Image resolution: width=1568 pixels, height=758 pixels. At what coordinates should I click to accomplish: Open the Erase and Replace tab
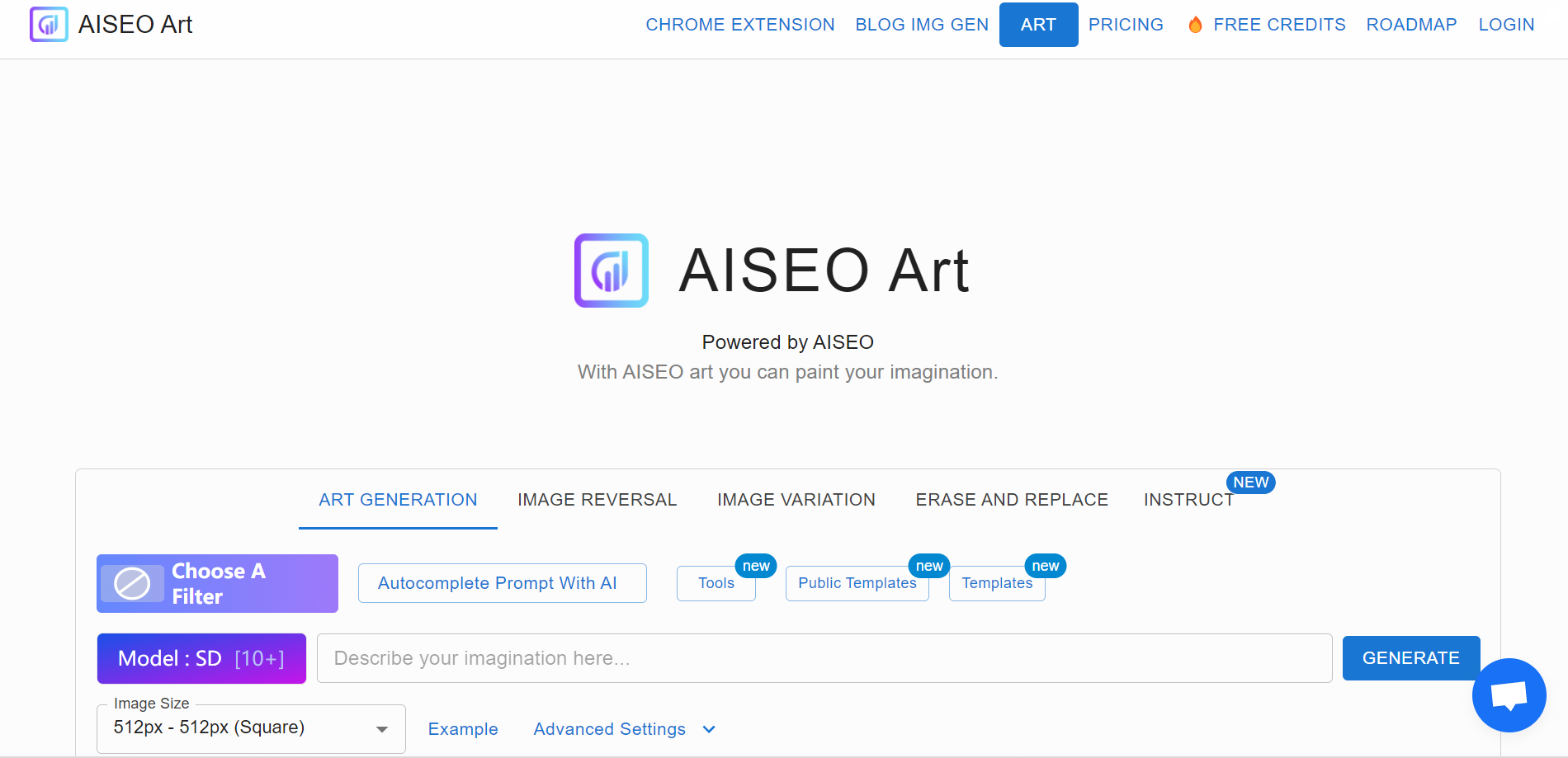point(1012,500)
